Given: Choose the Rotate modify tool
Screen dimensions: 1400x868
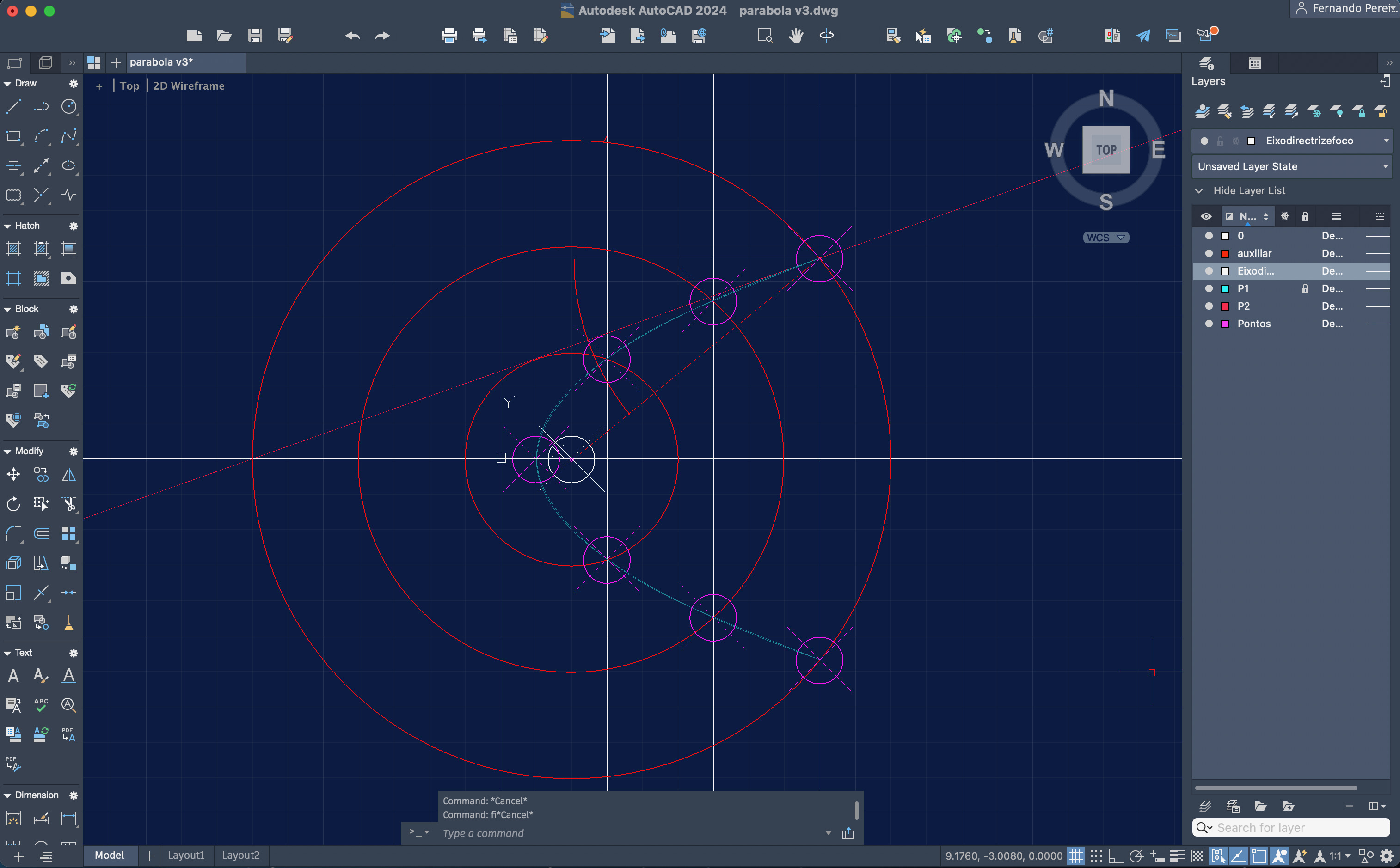Looking at the screenshot, I should pyautogui.click(x=13, y=504).
